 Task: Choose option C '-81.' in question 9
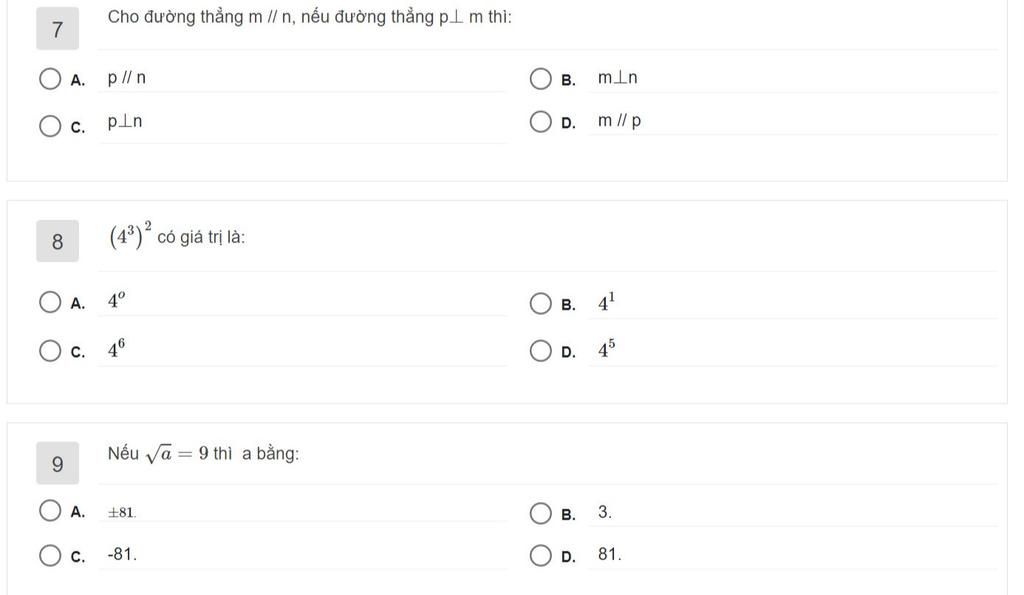tap(50, 556)
